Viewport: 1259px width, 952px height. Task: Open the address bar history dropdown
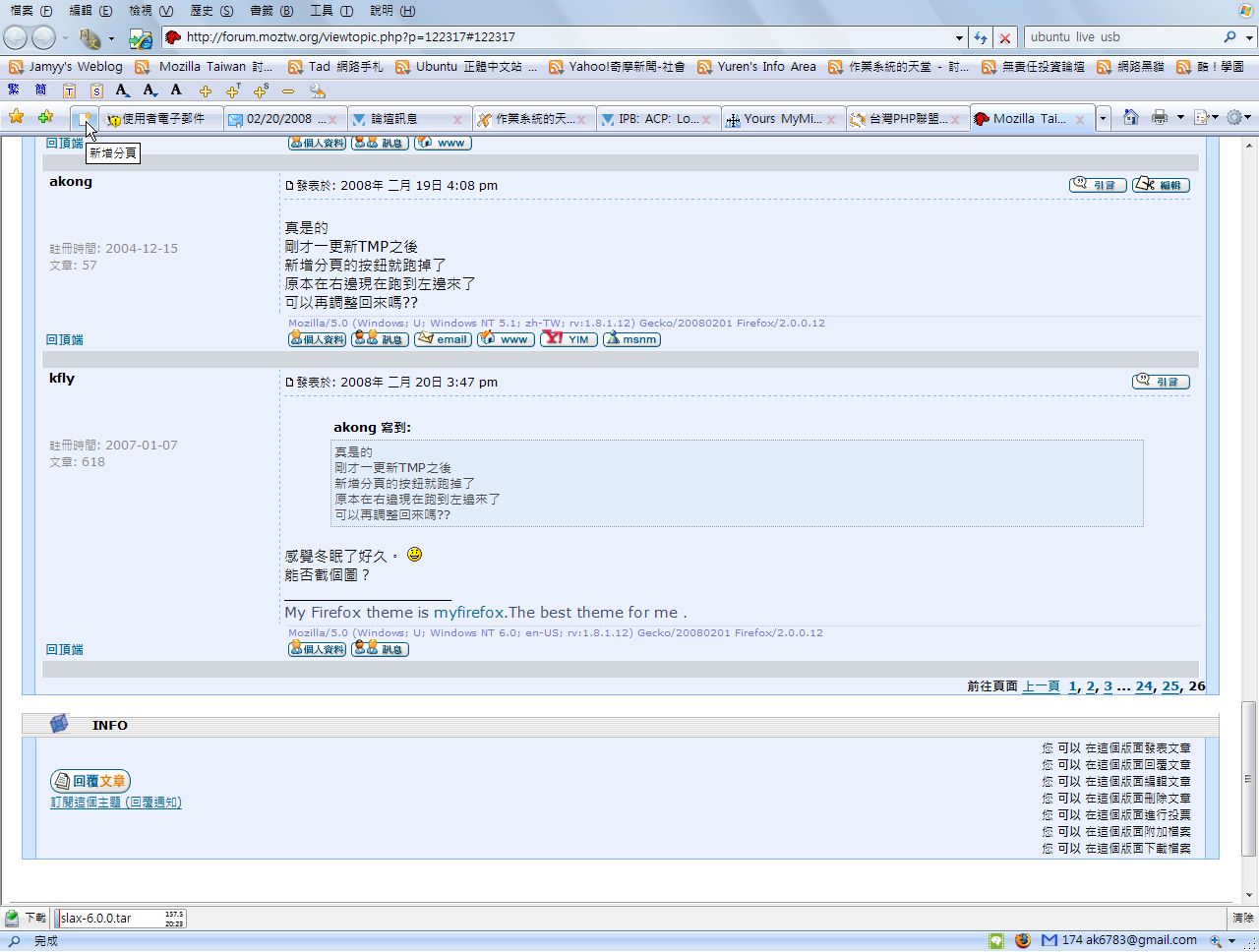pyautogui.click(x=959, y=37)
